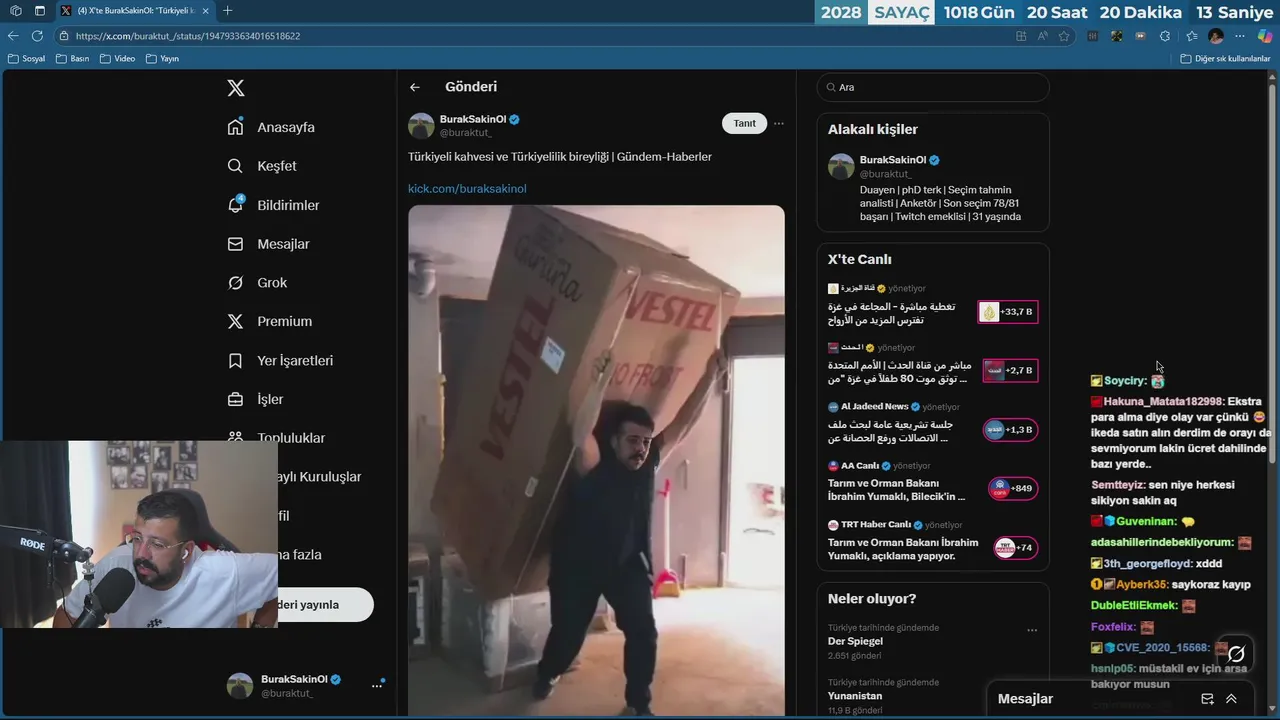
Task: Open the Copilot icon in the toolbar
Action: click(1265, 35)
